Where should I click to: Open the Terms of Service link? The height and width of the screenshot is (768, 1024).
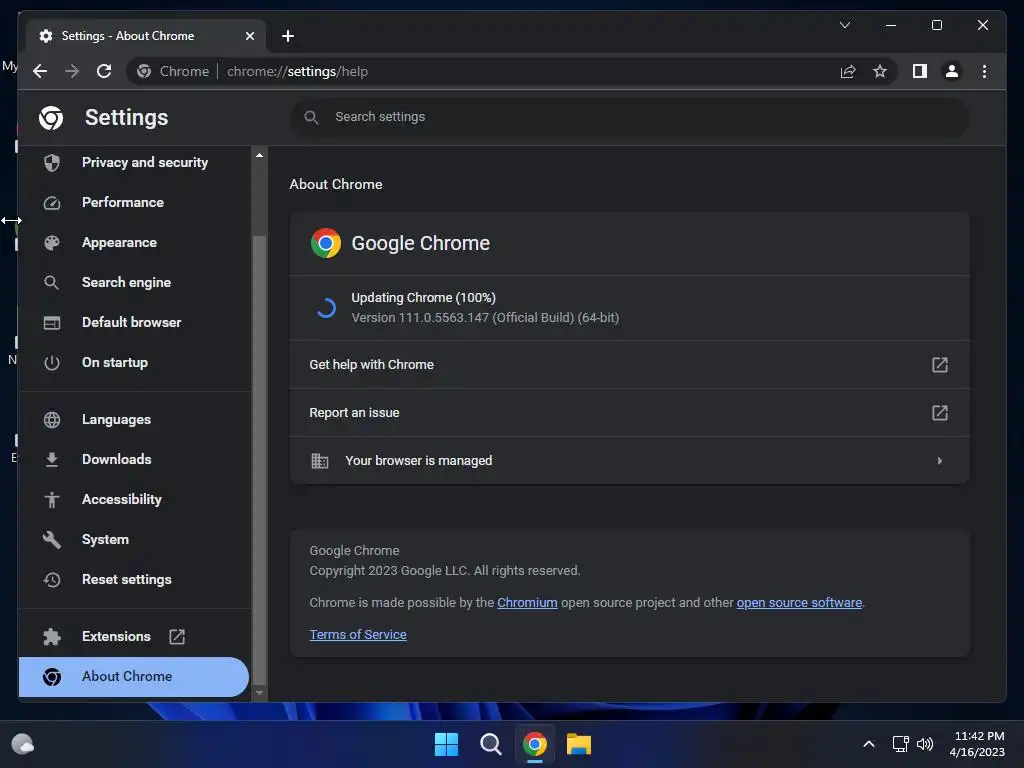click(358, 635)
